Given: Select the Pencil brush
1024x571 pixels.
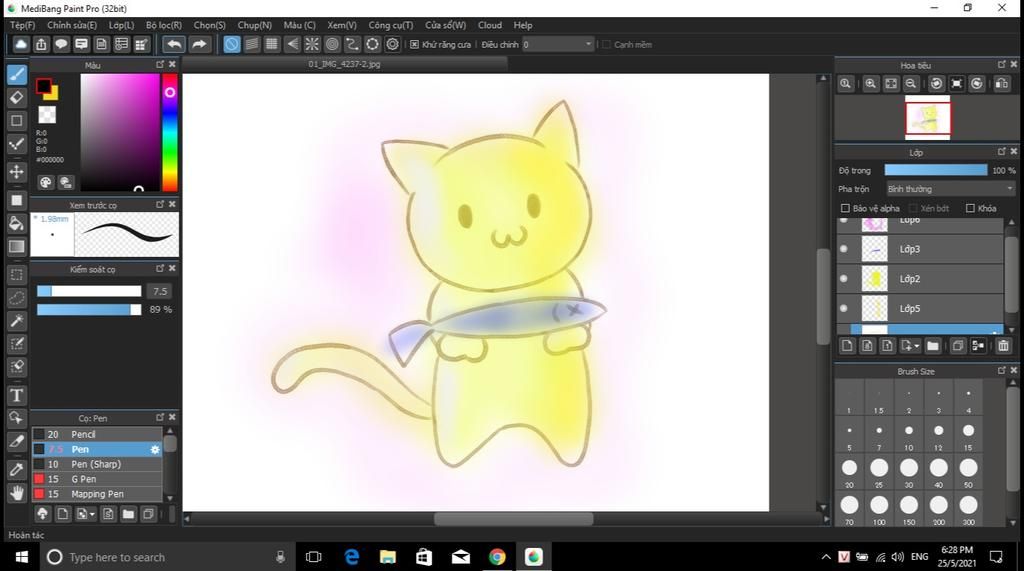Looking at the screenshot, I should tap(97, 434).
